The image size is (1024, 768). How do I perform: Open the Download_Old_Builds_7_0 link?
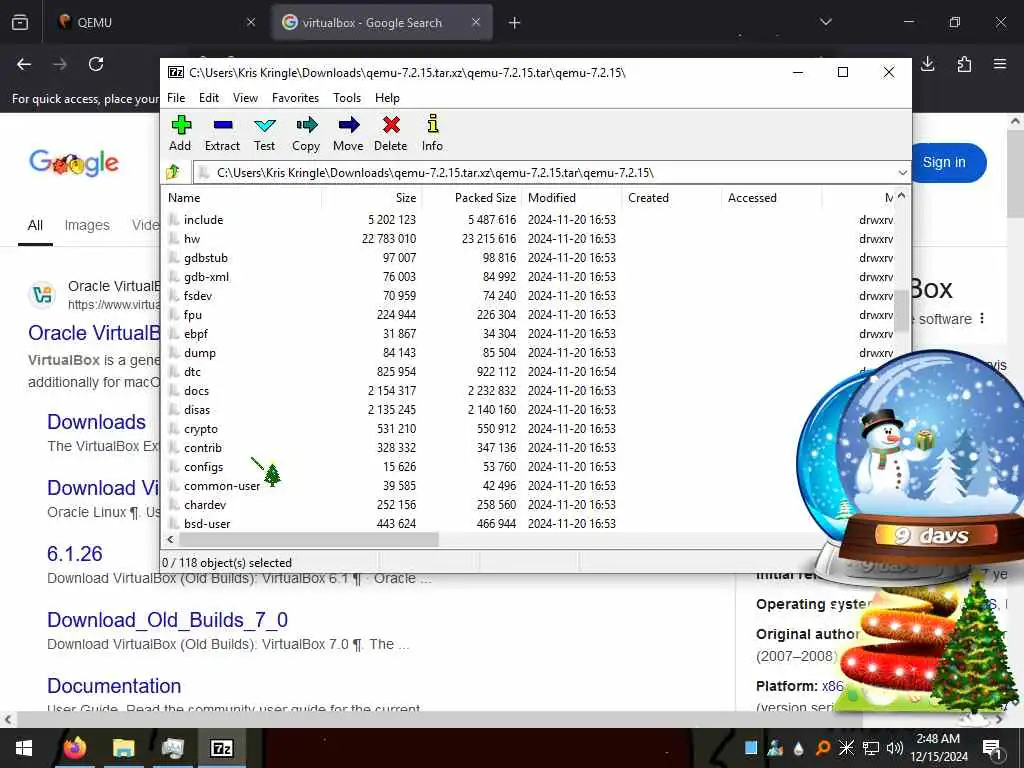click(x=167, y=620)
